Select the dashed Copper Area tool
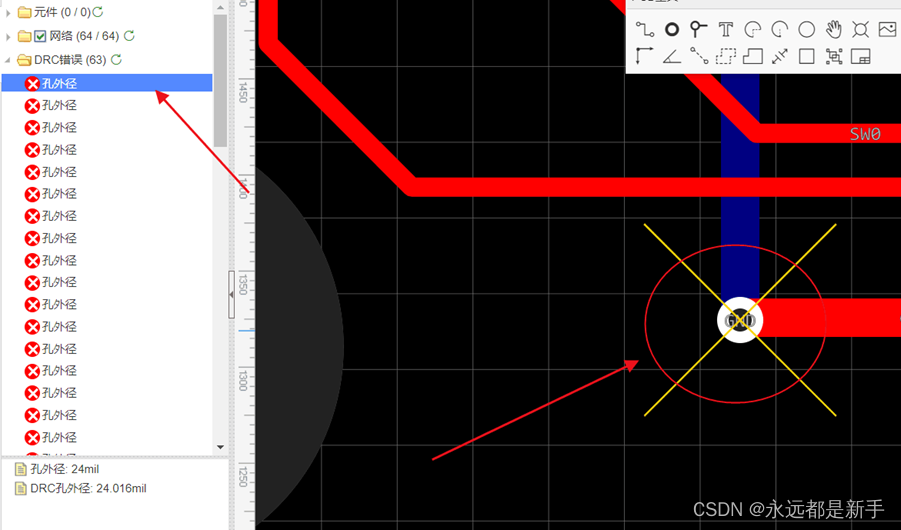The width and height of the screenshot is (901, 530). (726, 56)
